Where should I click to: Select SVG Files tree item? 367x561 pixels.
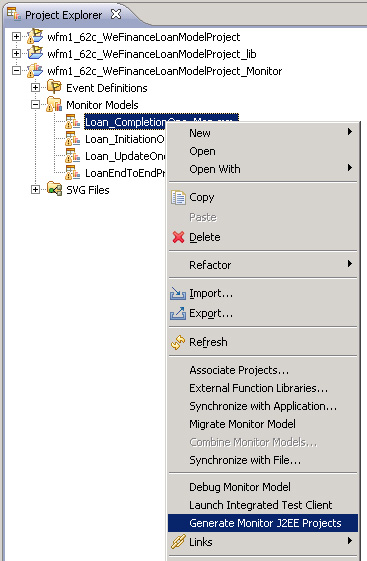(88, 190)
